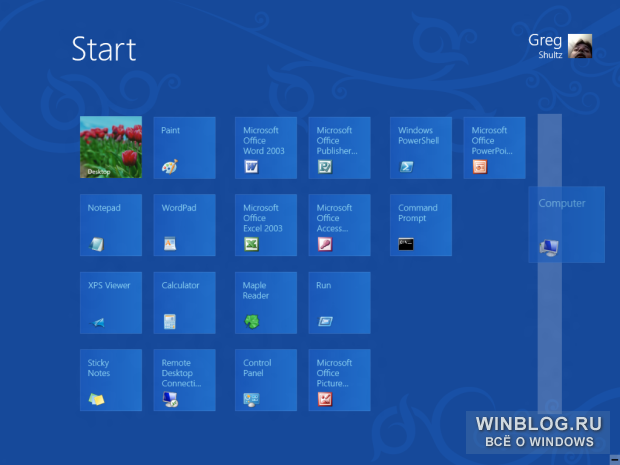Viewport: 620px width, 465px height.
Task: Click the Notepad tile label
Action: tap(104, 208)
